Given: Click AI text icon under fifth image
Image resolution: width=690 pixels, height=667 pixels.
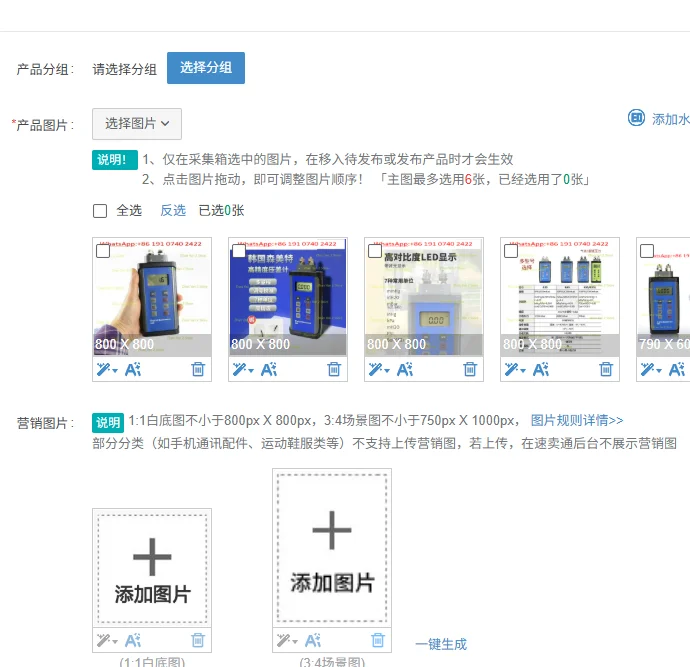Looking at the screenshot, I should [677, 369].
